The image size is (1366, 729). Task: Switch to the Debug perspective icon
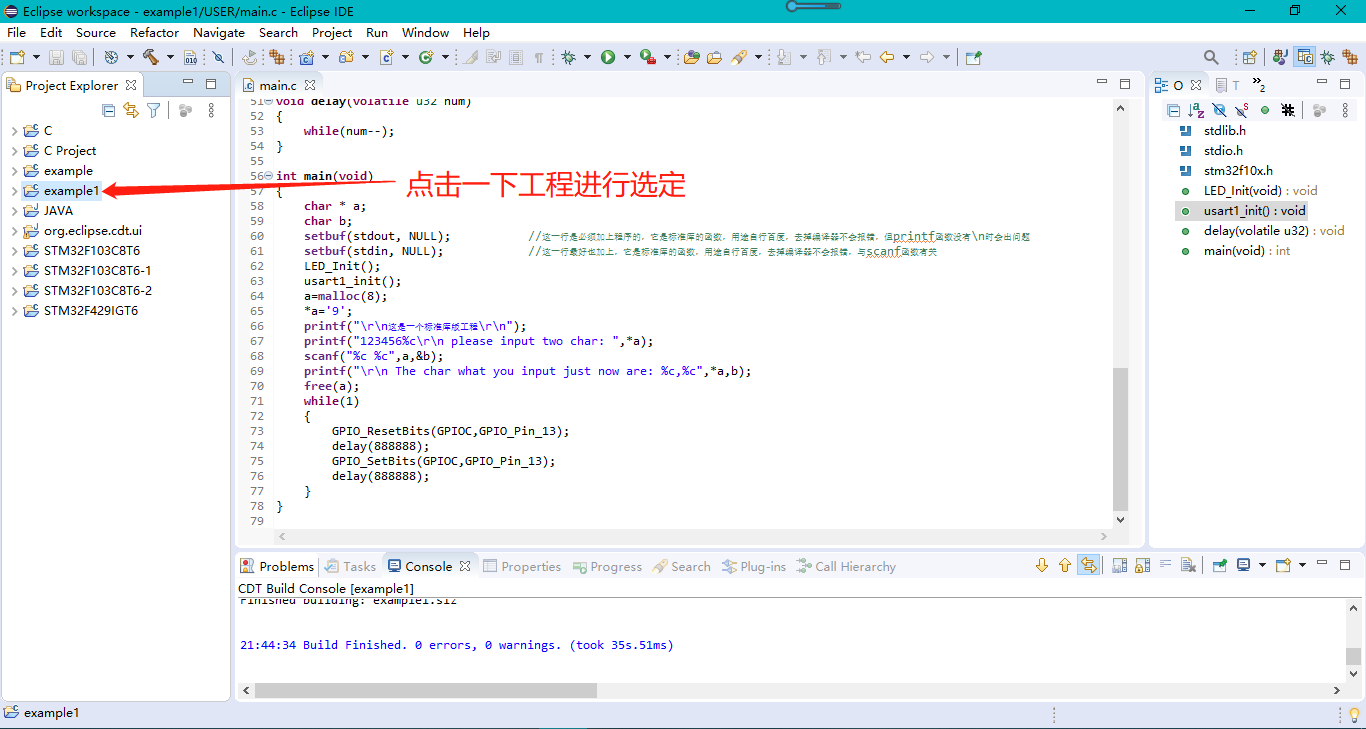coord(1327,58)
